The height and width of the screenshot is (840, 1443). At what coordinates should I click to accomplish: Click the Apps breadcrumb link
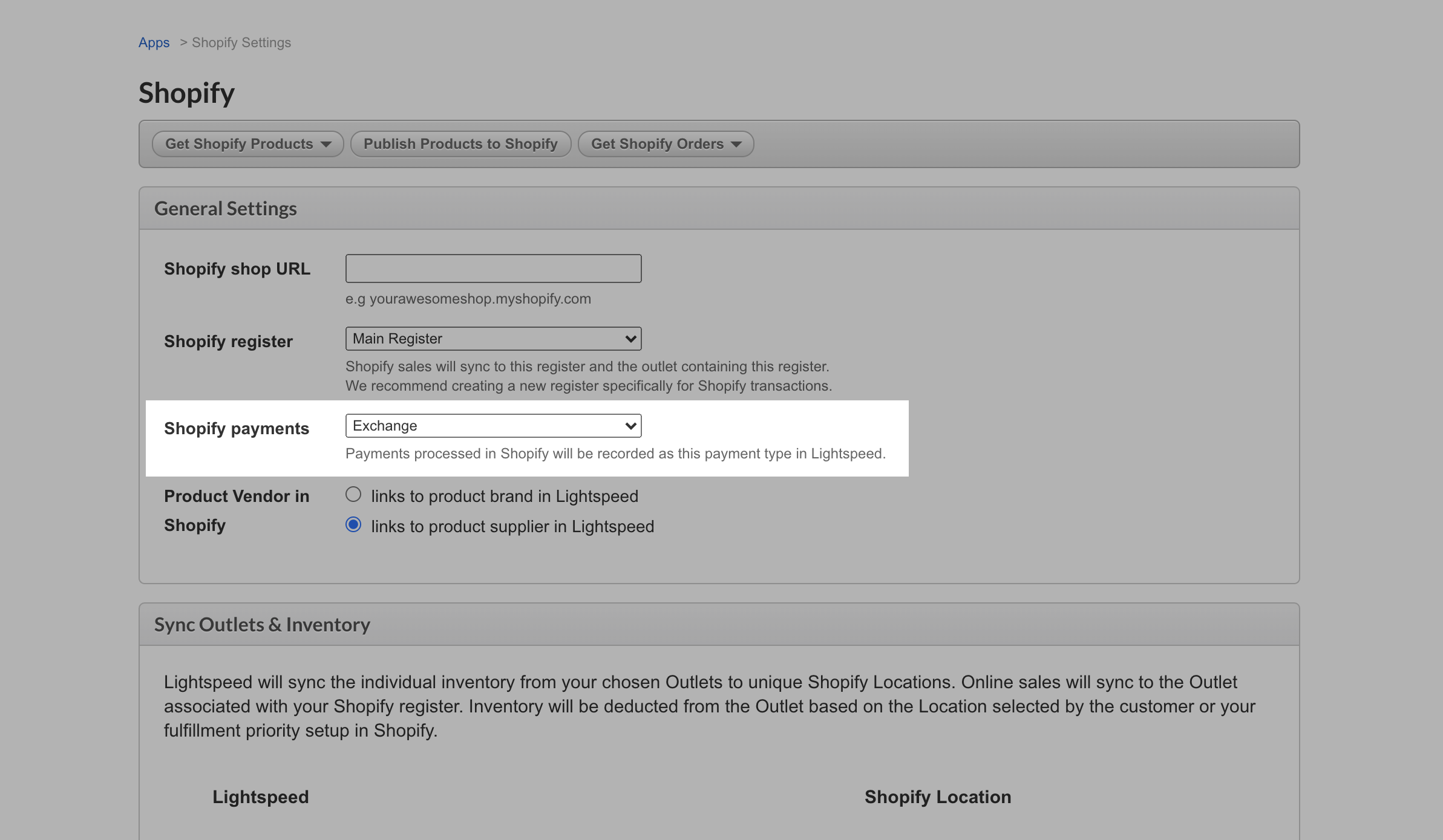click(x=154, y=43)
